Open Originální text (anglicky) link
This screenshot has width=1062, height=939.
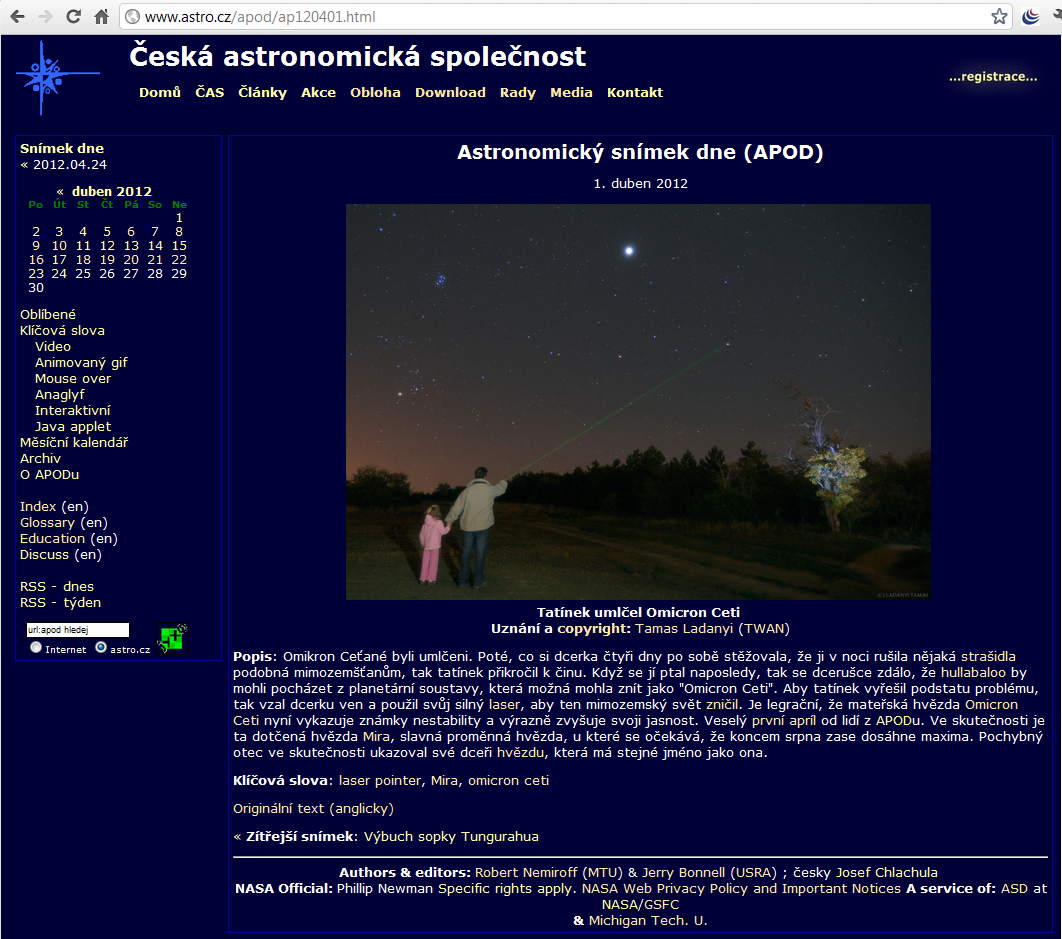click(x=313, y=809)
